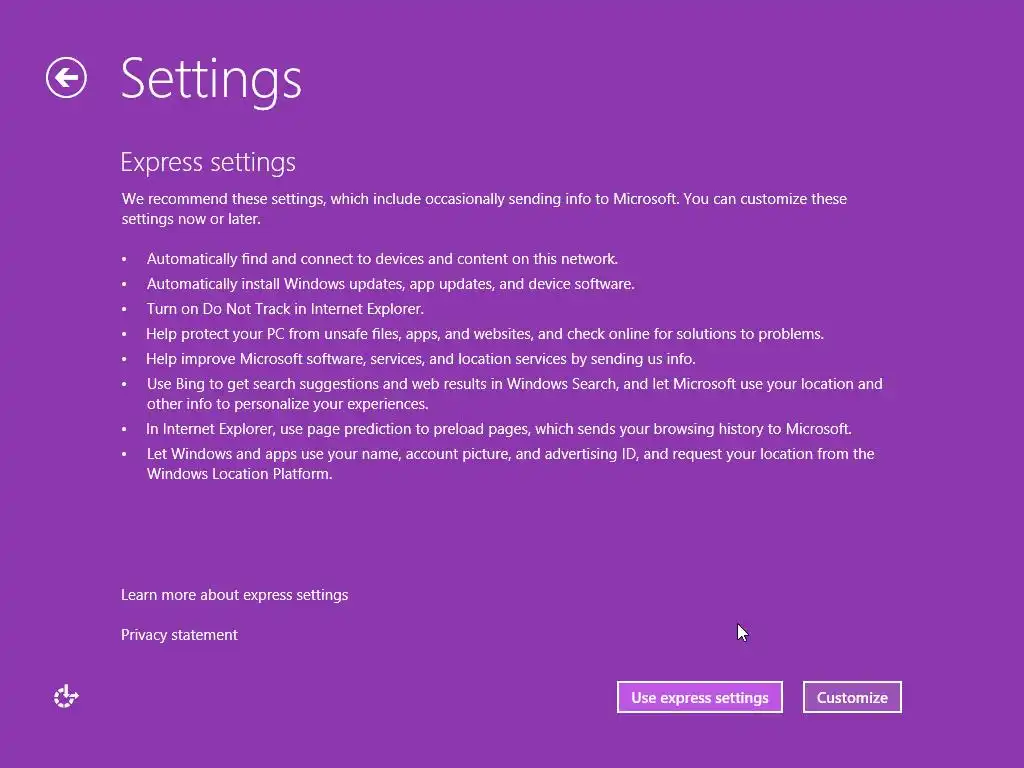Click the 'In Internet Explorer, use page prediction' line

click(x=499, y=429)
